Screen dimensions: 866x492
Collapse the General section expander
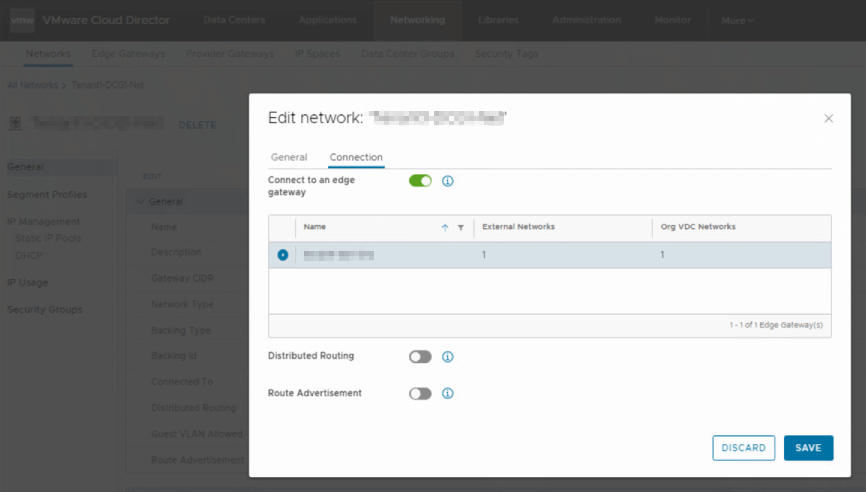point(140,202)
